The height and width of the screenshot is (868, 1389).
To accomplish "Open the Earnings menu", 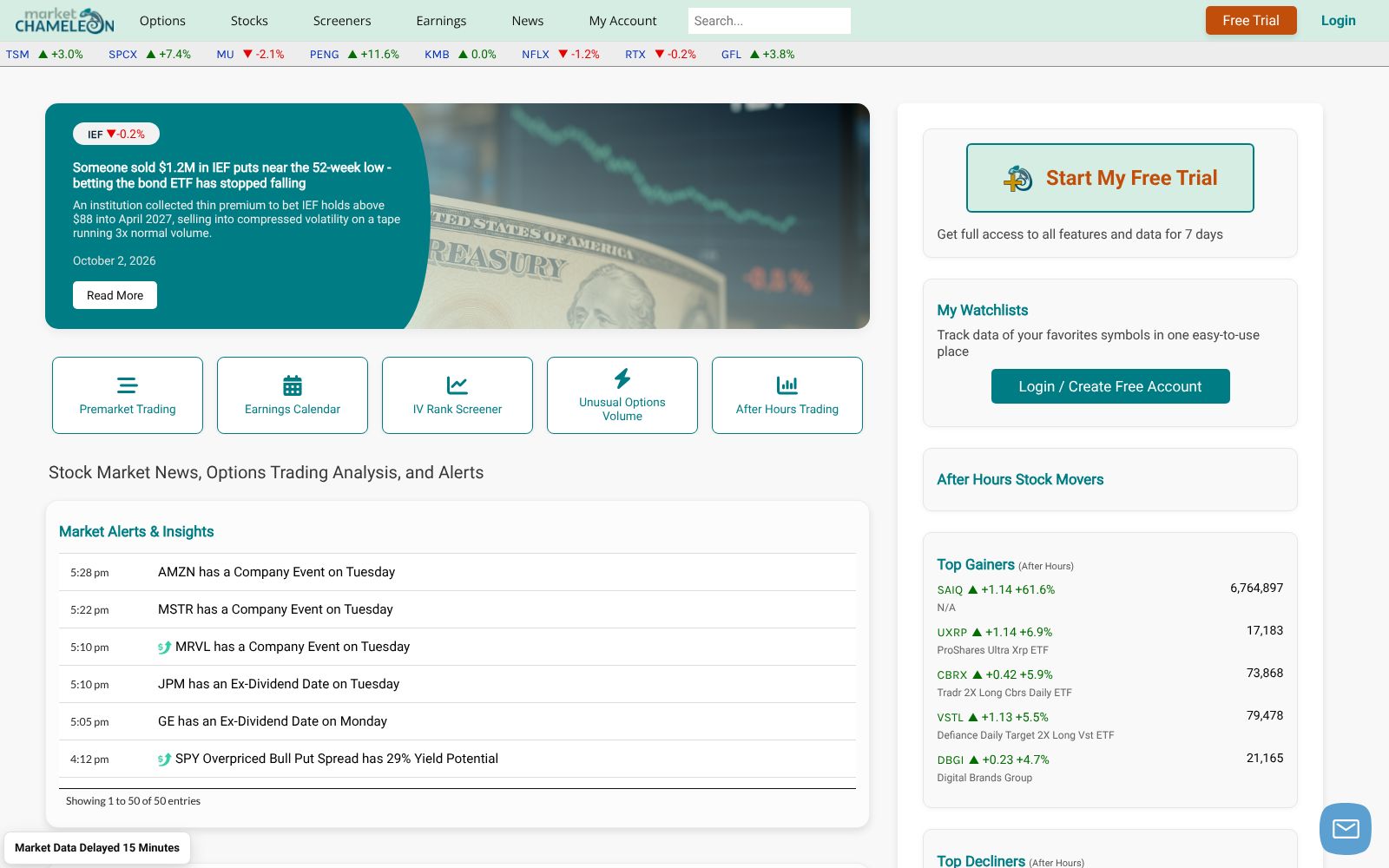I will point(441,21).
